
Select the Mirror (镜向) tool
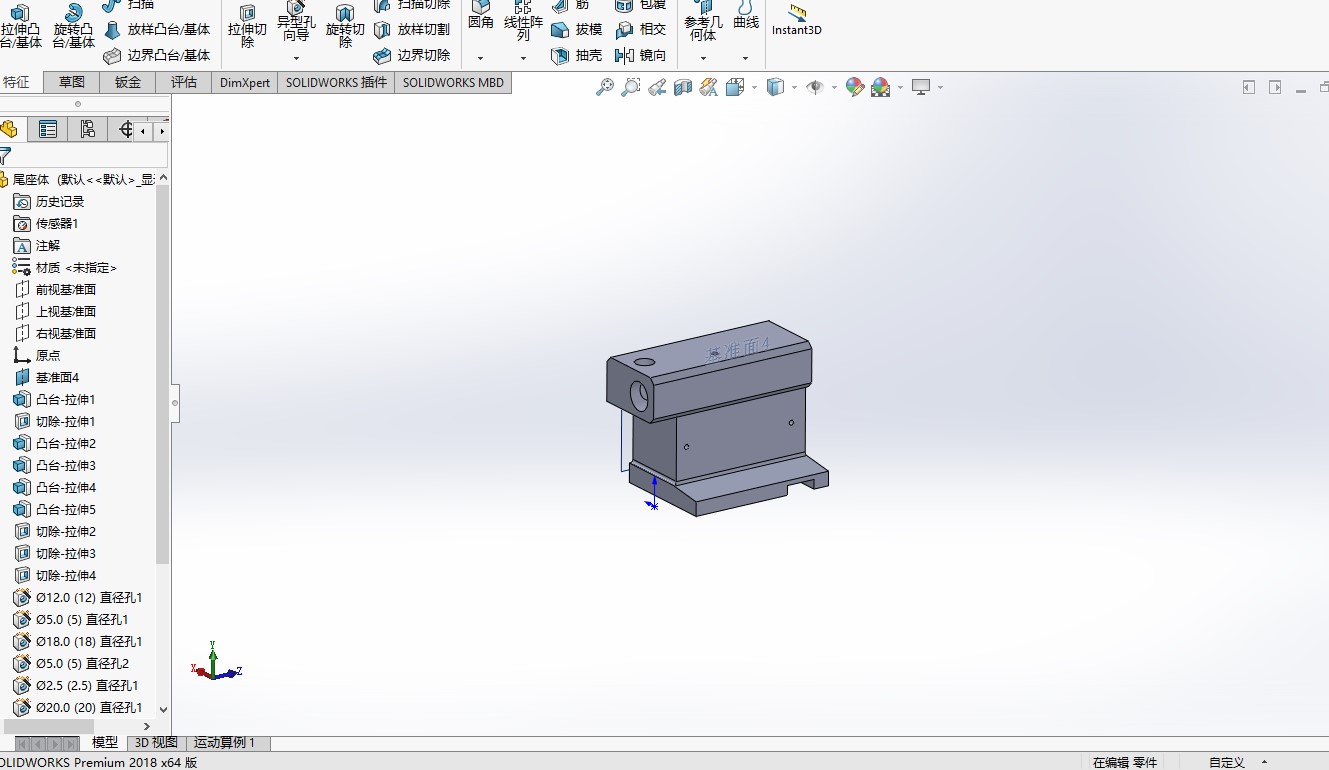(x=641, y=56)
